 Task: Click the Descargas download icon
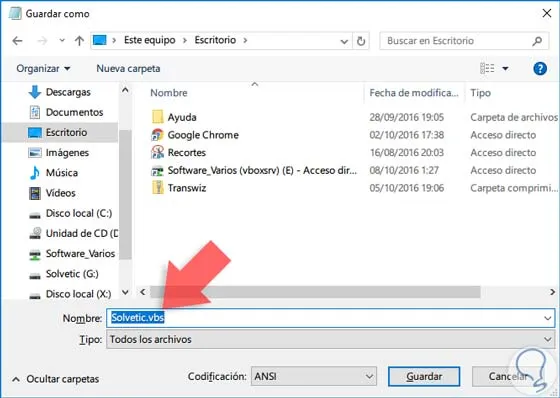click(x=35, y=92)
